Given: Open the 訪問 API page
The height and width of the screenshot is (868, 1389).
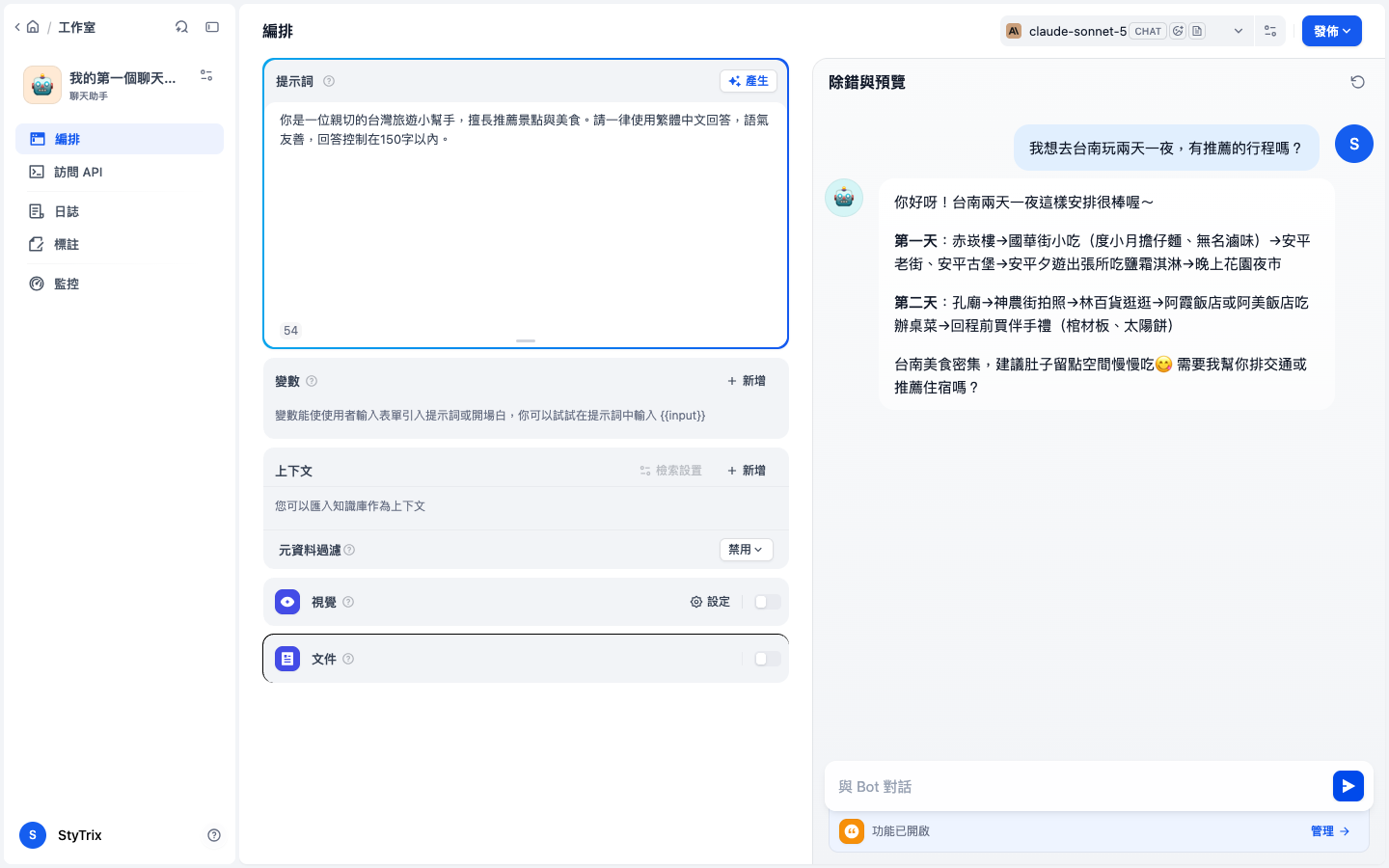Looking at the screenshot, I should (x=120, y=172).
